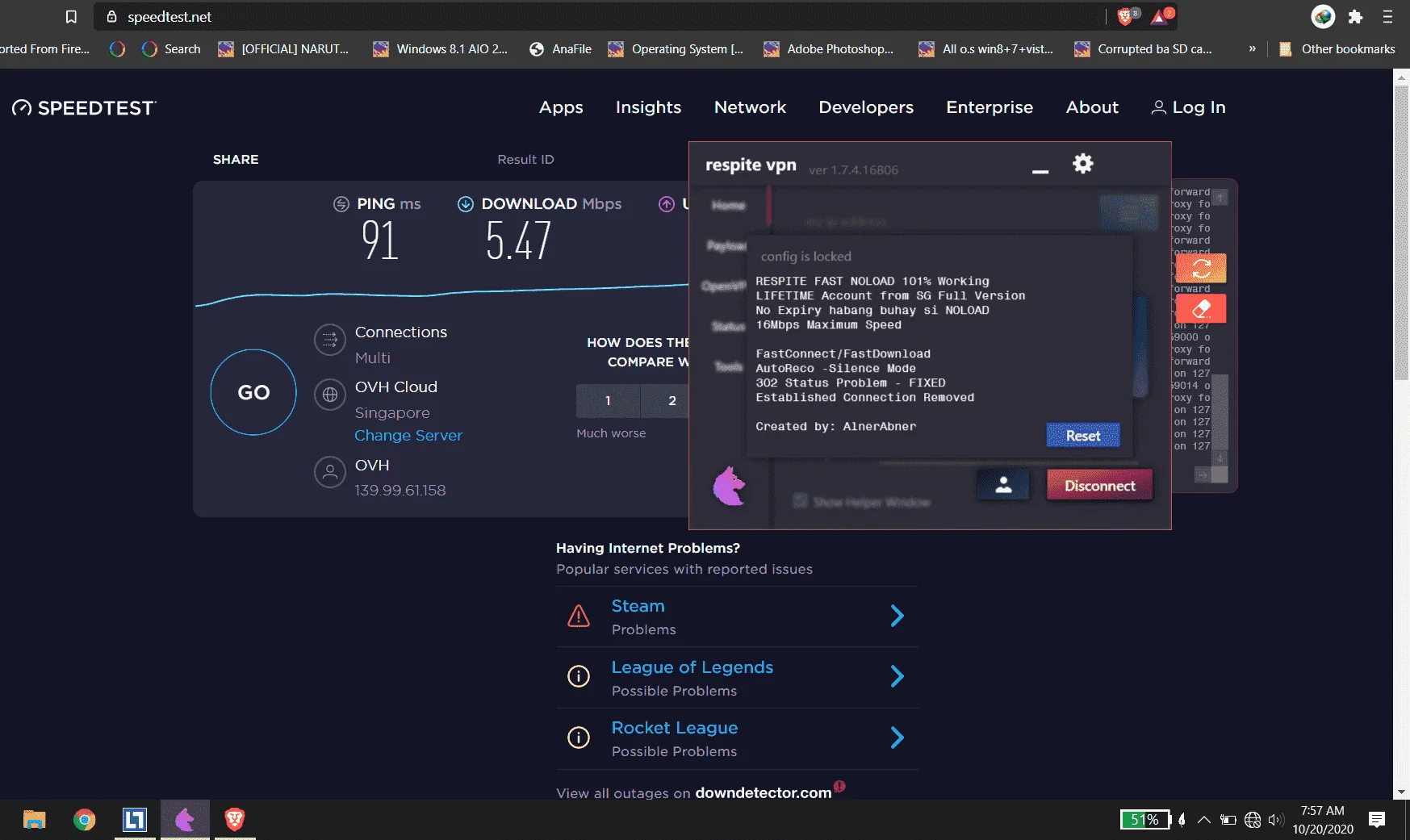Image resolution: width=1410 pixels, height=840 pixels.
Task: Open the Rocket League outage link
Action: tap(675, 728)
